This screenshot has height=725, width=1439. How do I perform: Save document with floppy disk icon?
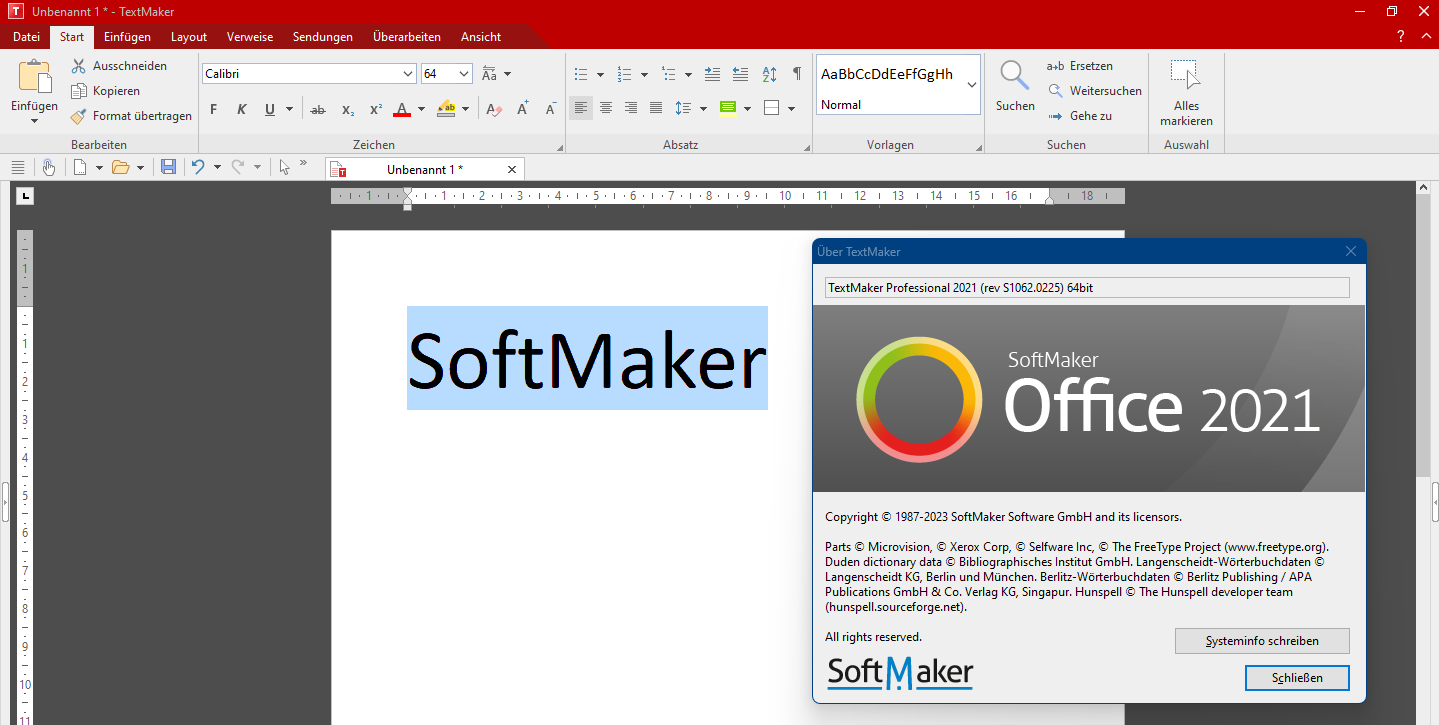(x=168, y=167)
